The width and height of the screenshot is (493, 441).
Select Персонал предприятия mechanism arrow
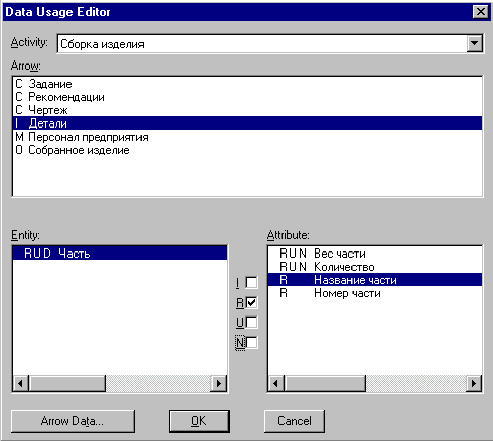pos(247,137)
